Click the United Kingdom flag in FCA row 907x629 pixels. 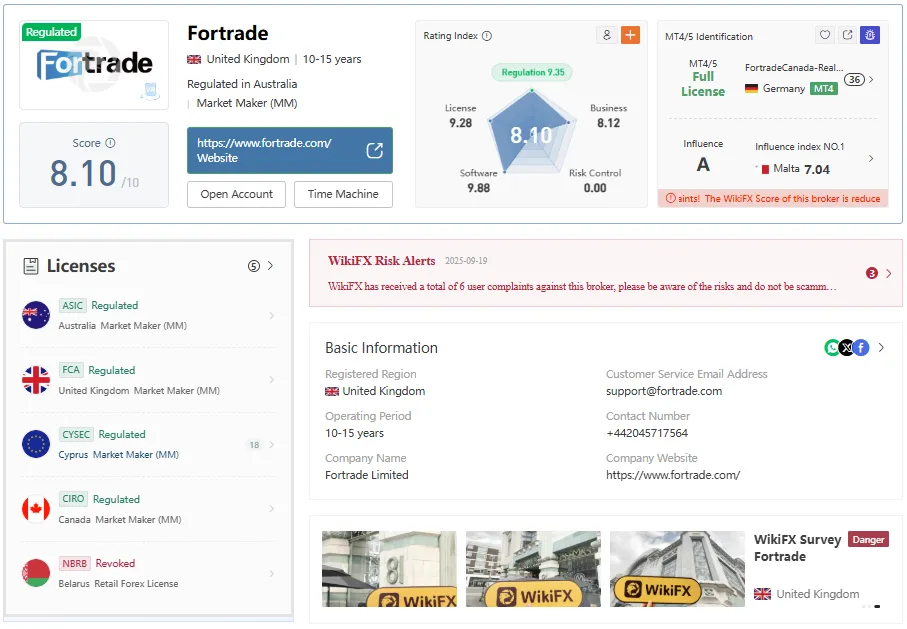coord(36,380)
